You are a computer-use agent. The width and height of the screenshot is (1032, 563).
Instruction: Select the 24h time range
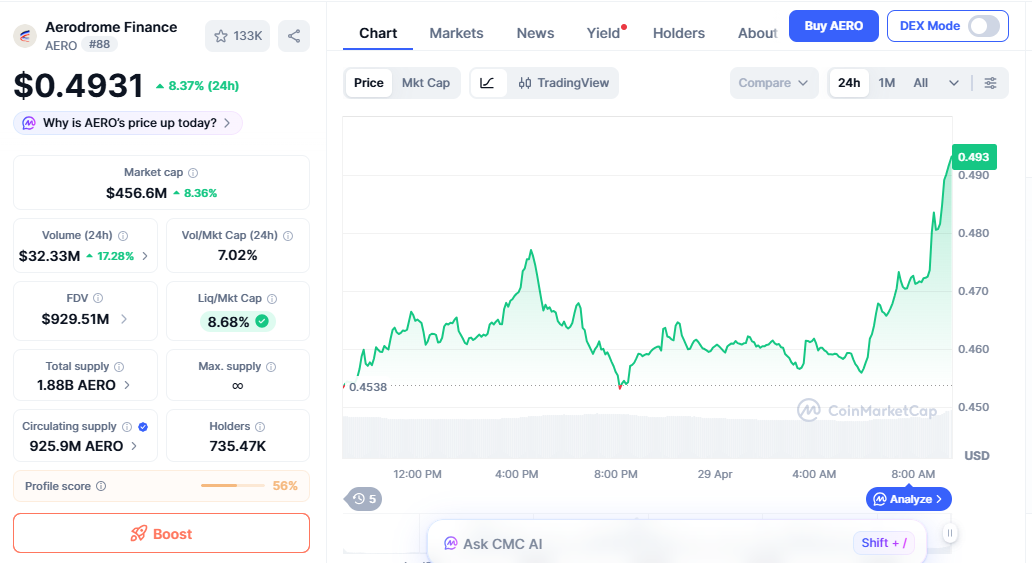pyautogui.click(x=848, y=83)
